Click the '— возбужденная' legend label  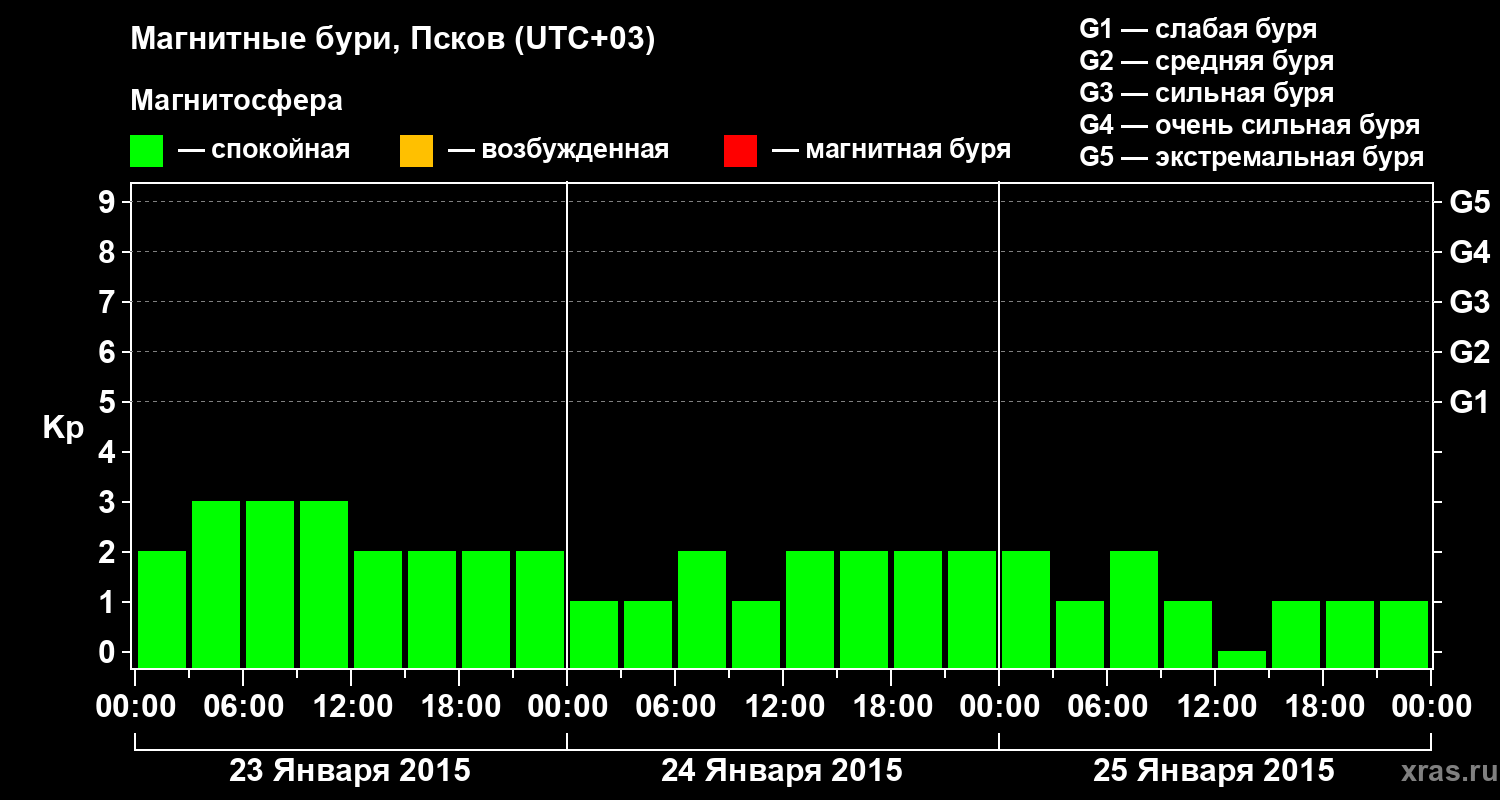click(x=558, y=150)
